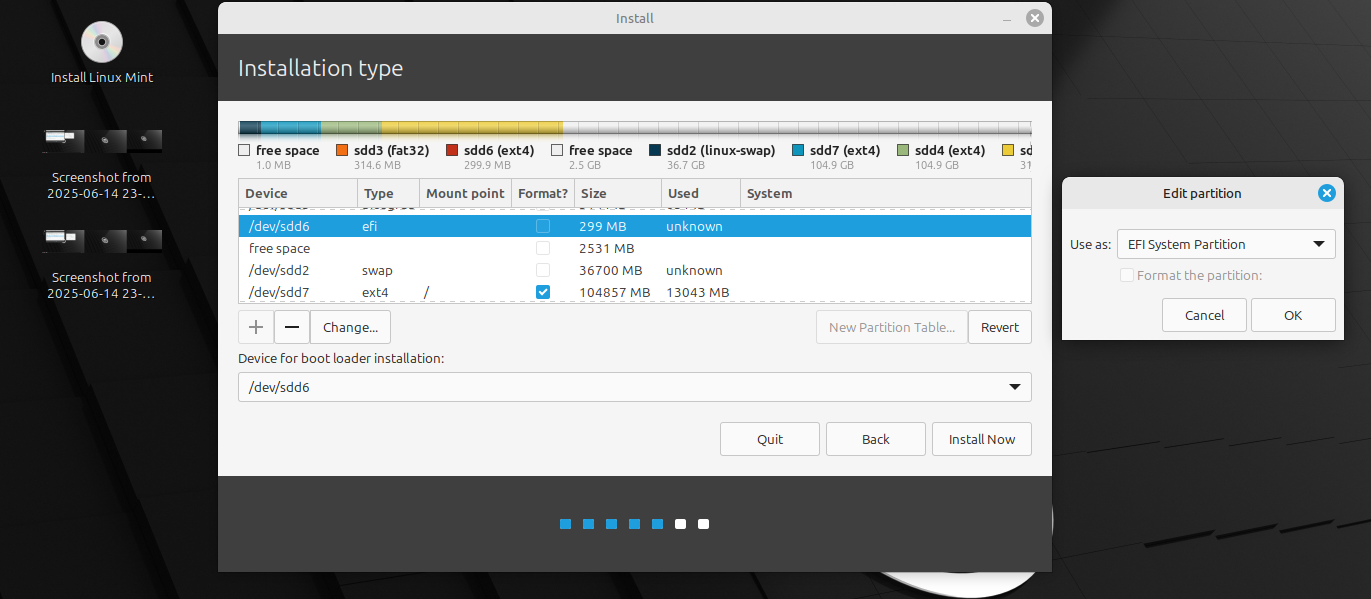The image size is (1371, 599).
Task: Click the 36700 MB size cell
Action: click(x=611, y=270)
